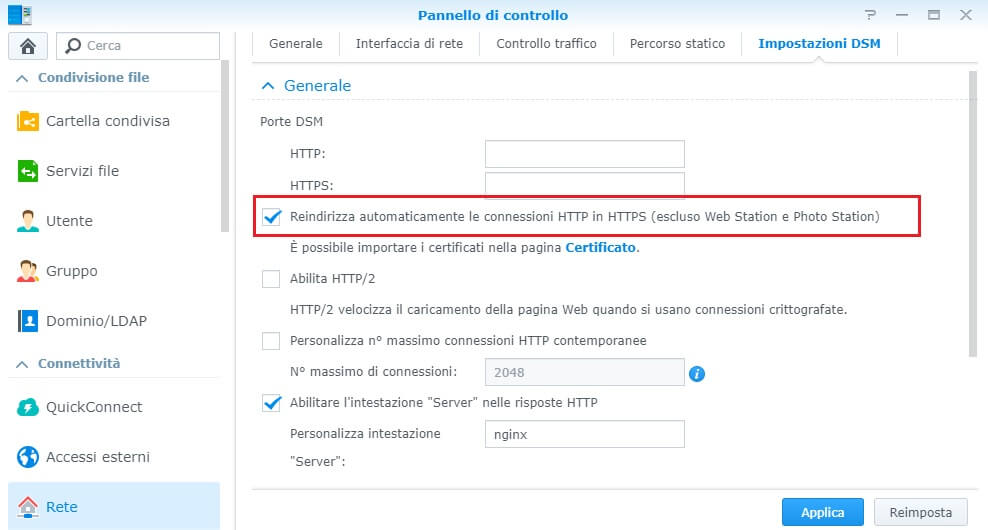988x530 pixels.
Task: Open the Utente user icon
Action: [28, 221]
